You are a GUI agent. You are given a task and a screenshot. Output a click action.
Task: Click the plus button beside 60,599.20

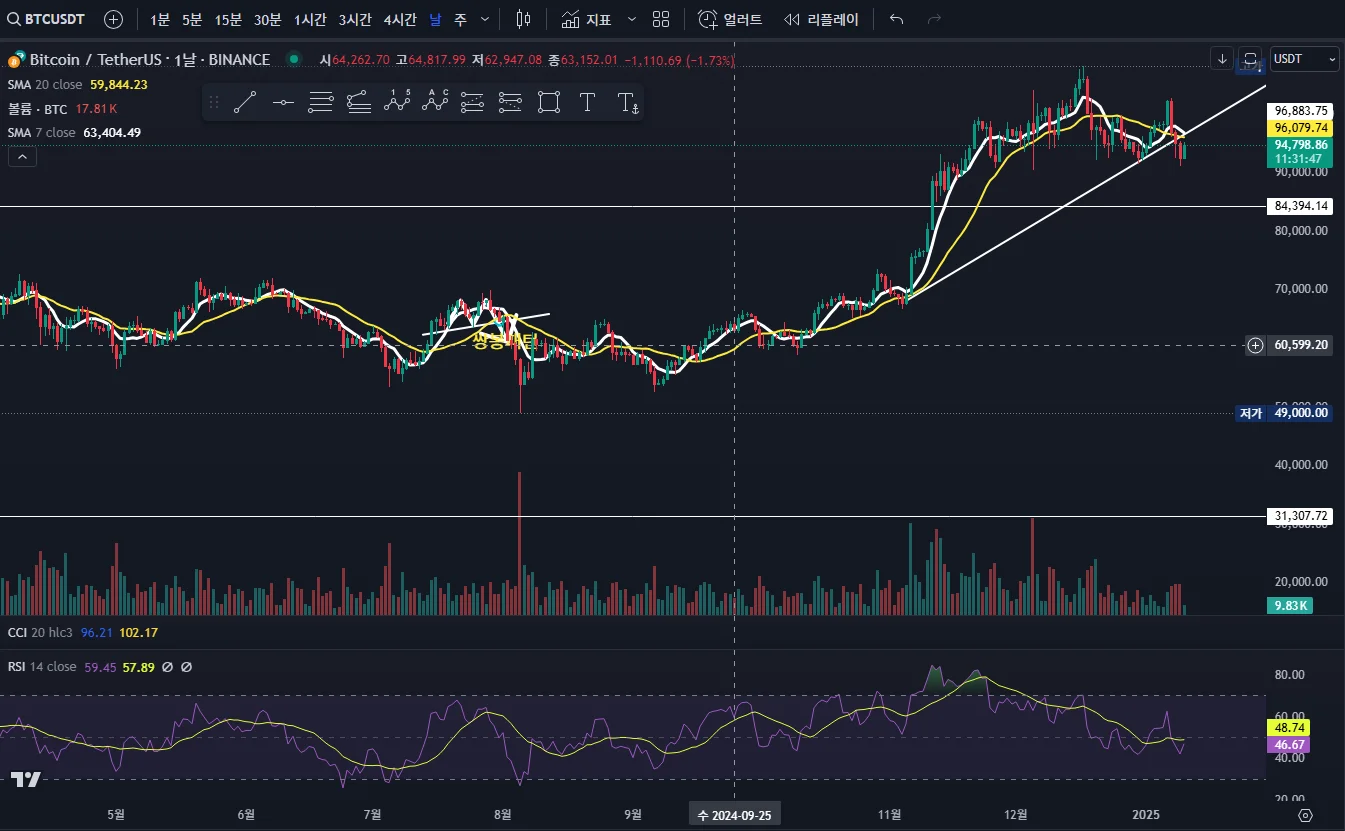point(1255,346)
